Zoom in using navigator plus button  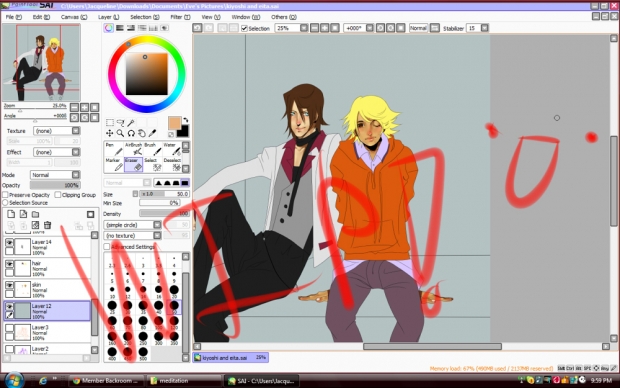pyautogui.click(x=85, y=107)
